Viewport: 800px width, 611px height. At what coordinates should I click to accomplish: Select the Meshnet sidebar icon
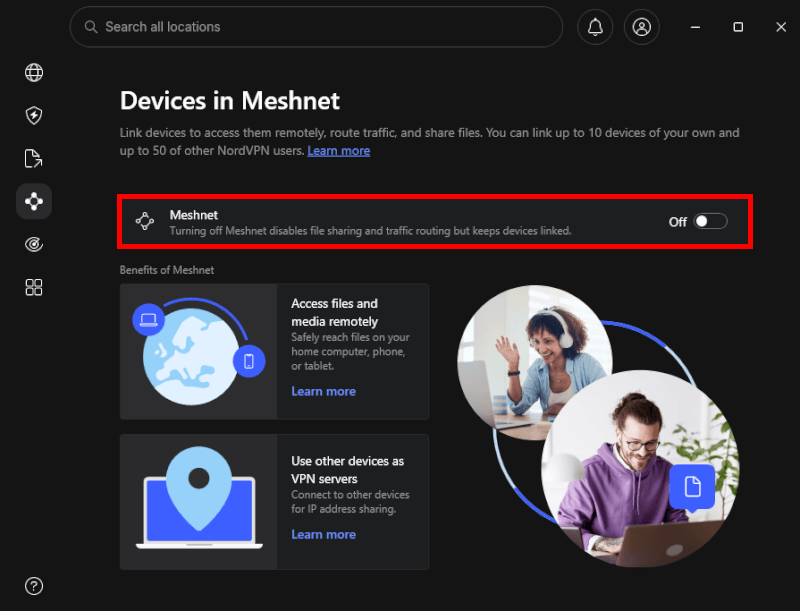[34, 201]
